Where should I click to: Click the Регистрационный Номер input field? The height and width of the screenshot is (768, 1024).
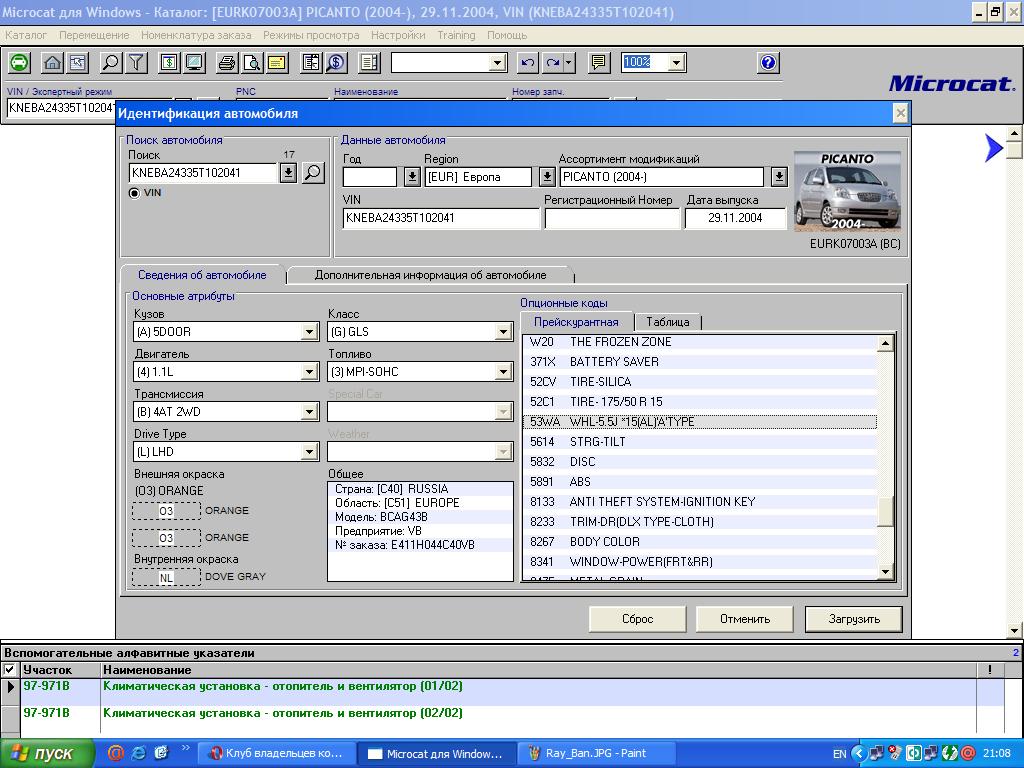coord(611,218)
